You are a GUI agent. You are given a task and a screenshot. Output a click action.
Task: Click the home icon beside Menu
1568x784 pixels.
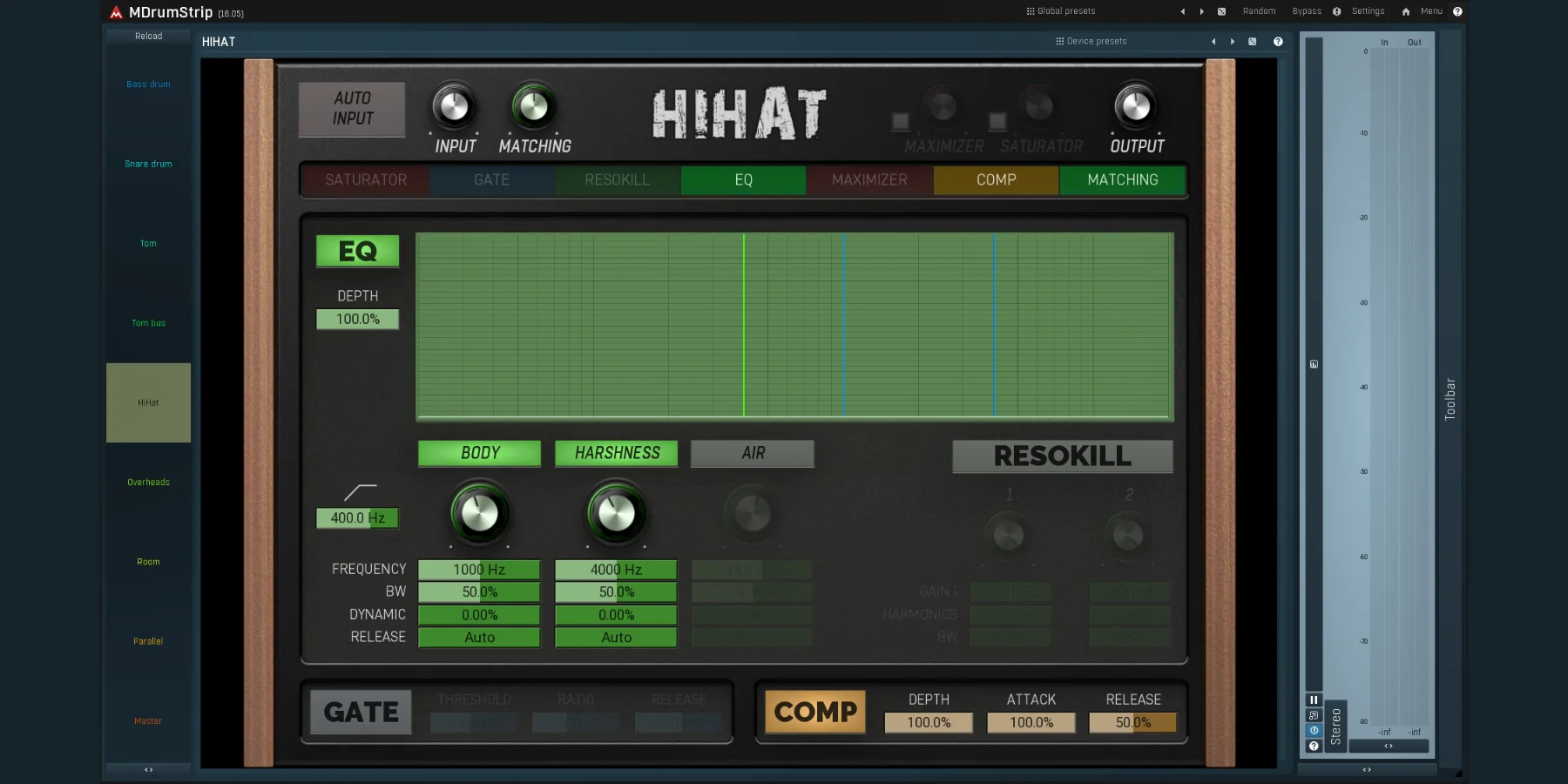click(1405, 11)
